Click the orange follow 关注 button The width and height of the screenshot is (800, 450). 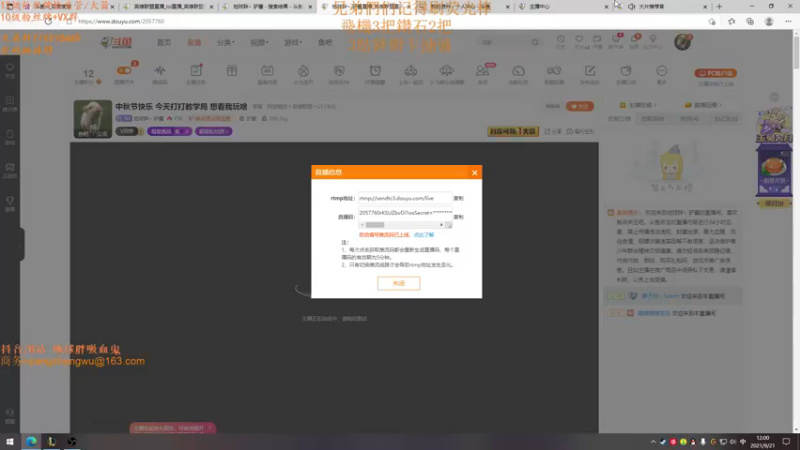580,106
